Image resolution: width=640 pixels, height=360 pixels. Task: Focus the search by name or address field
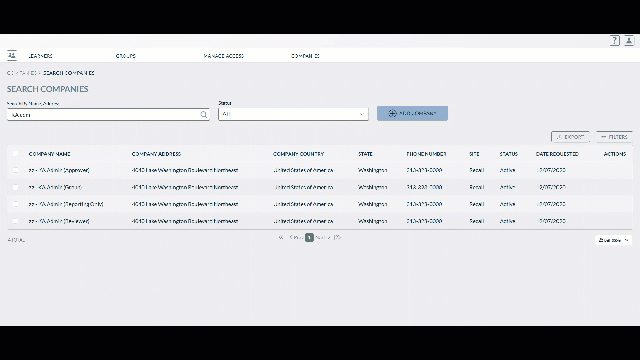(x=108, y=115)
